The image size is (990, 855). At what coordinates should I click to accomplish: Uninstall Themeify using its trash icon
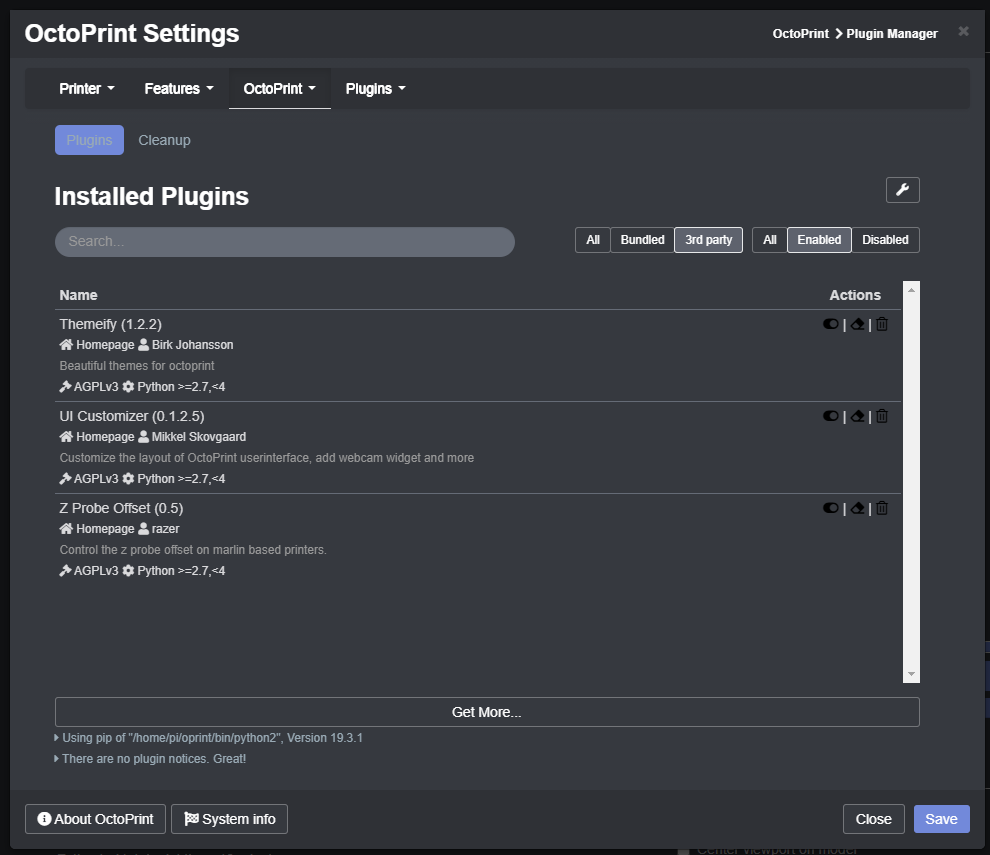click(881, 323)
